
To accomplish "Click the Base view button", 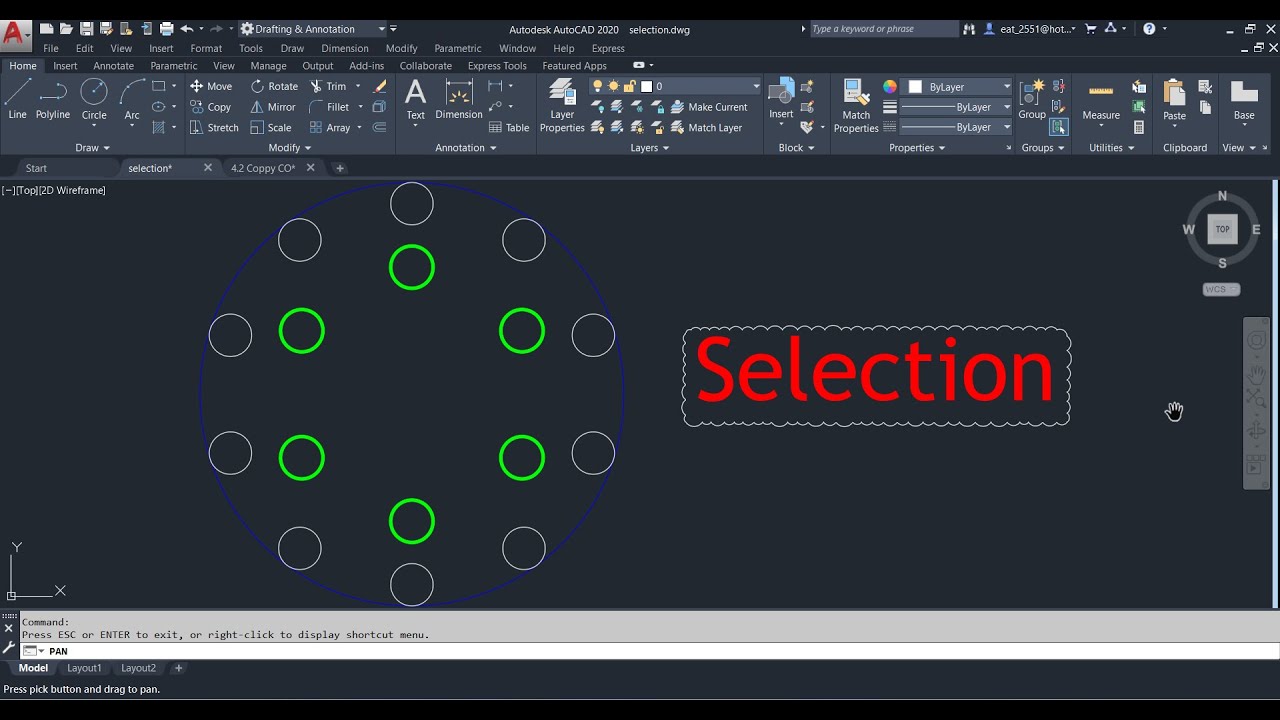I will click(1244, 100).
